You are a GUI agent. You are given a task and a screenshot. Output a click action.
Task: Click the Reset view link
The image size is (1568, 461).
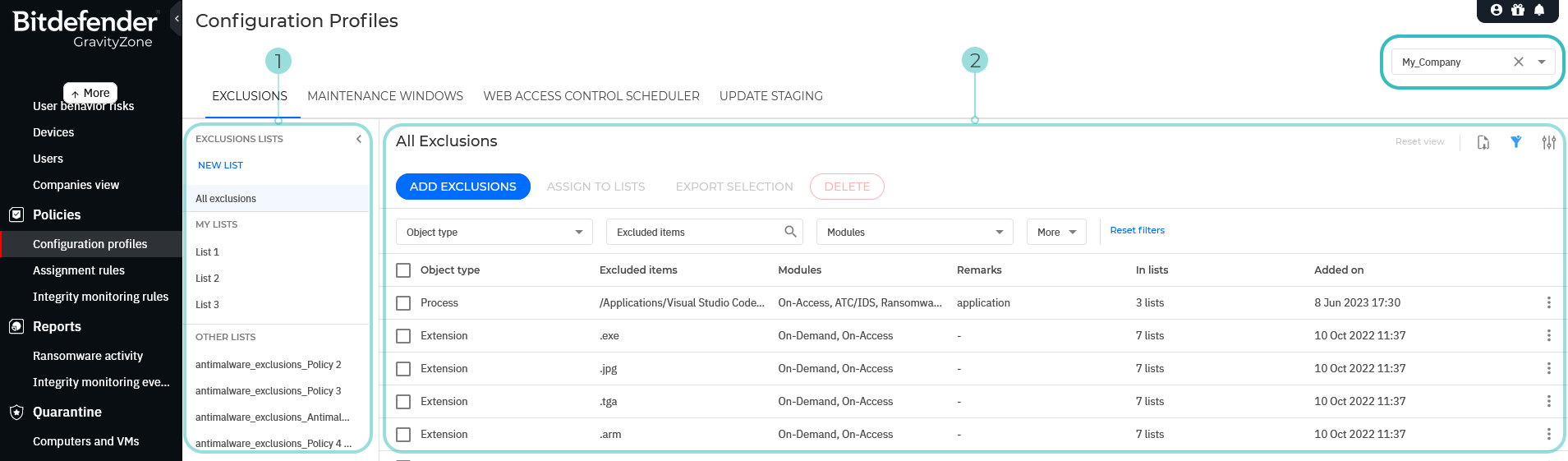[1419, 141]
